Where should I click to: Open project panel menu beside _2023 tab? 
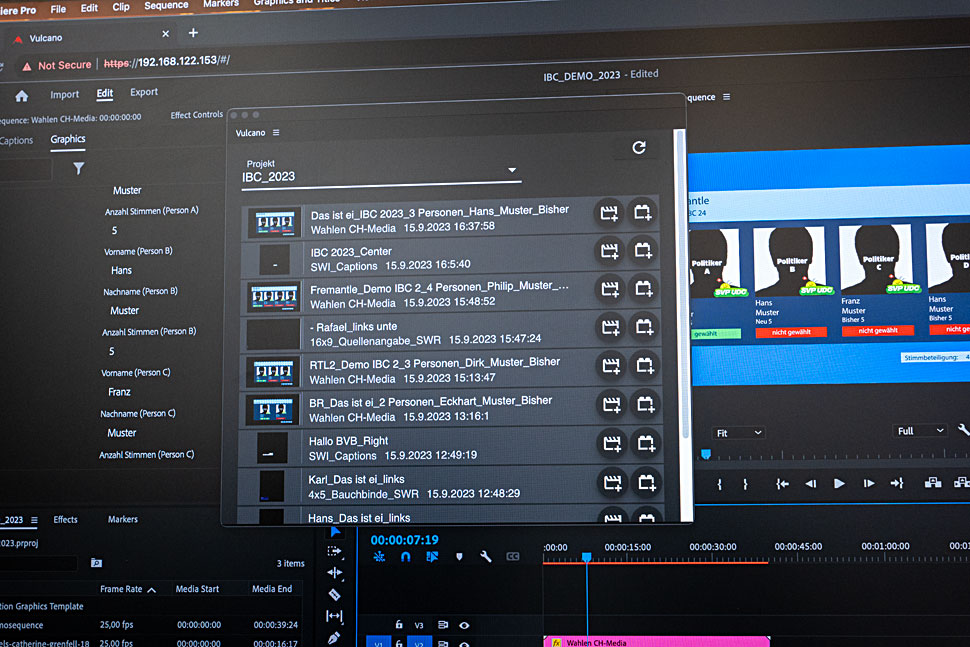pos(34,520)
